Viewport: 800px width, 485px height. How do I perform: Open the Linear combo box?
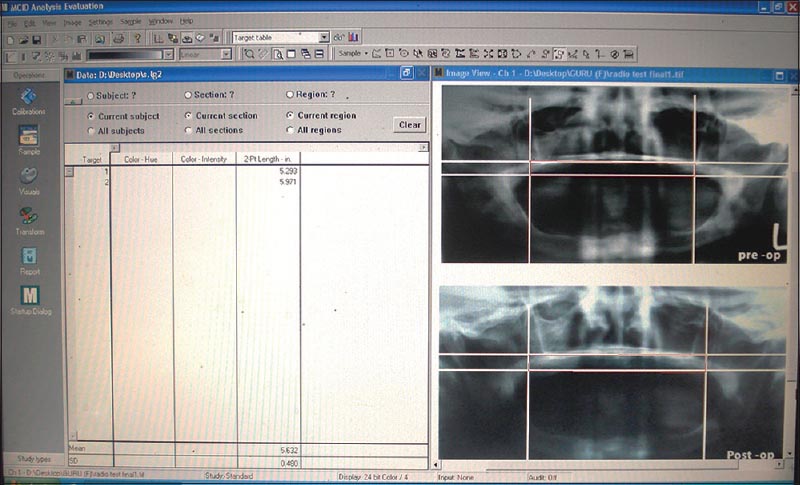[x=228, y=54]
